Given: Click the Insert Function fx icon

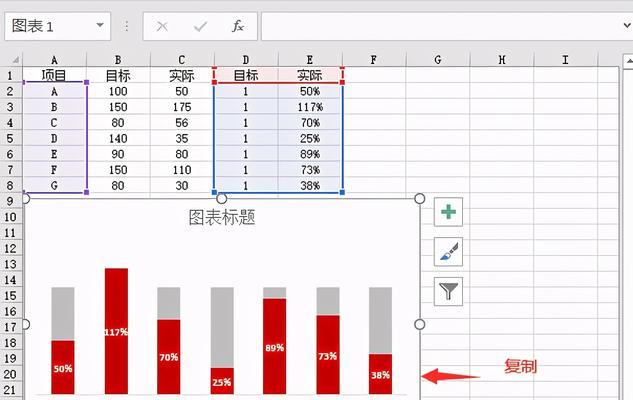Looking at the screenshot, I should click(x=238, y=26).
